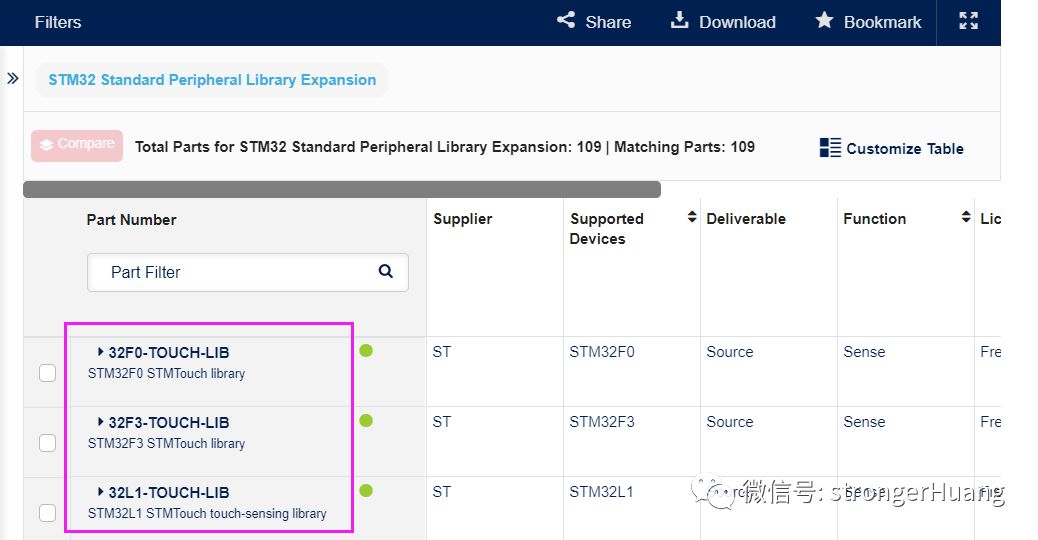Click Customize Table link
This screenshot has height=540, width=1038.
(905, 149)
